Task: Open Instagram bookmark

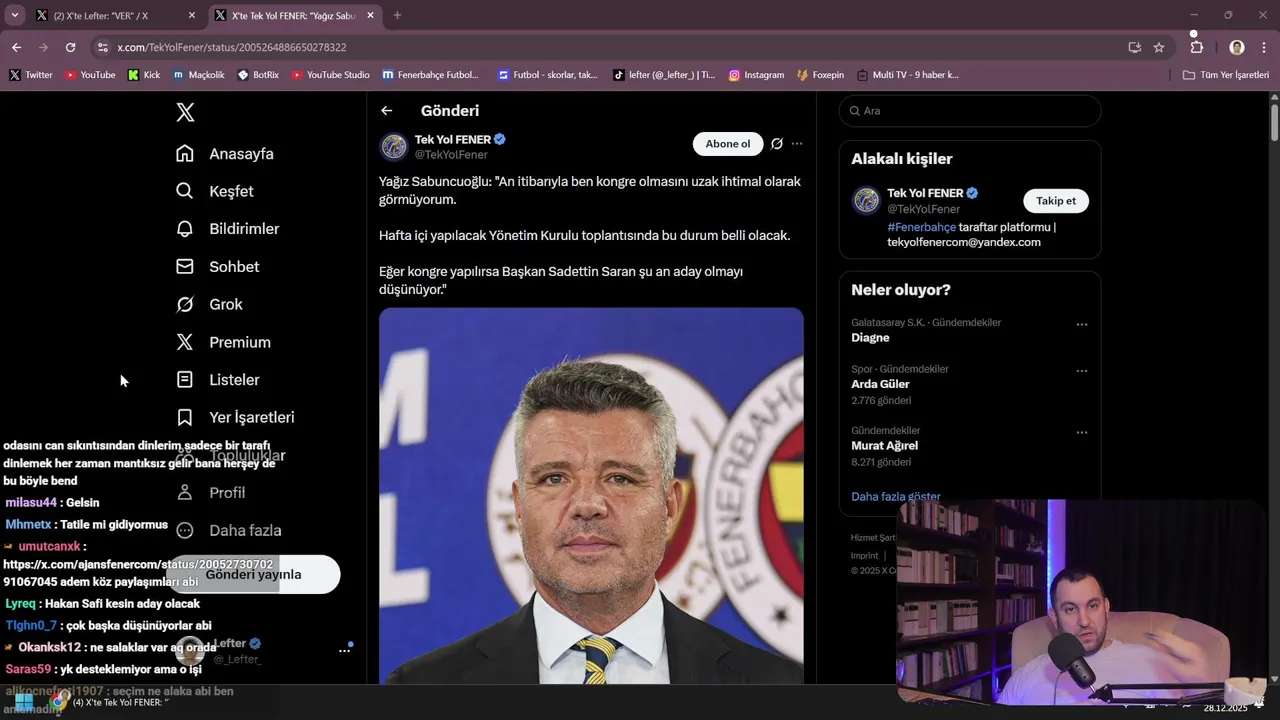Action: [756, 75]
